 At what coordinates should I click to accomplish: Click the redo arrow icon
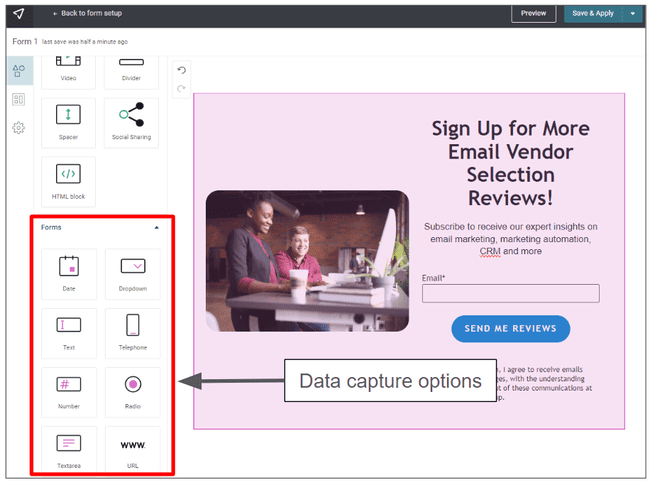(181, 89)
